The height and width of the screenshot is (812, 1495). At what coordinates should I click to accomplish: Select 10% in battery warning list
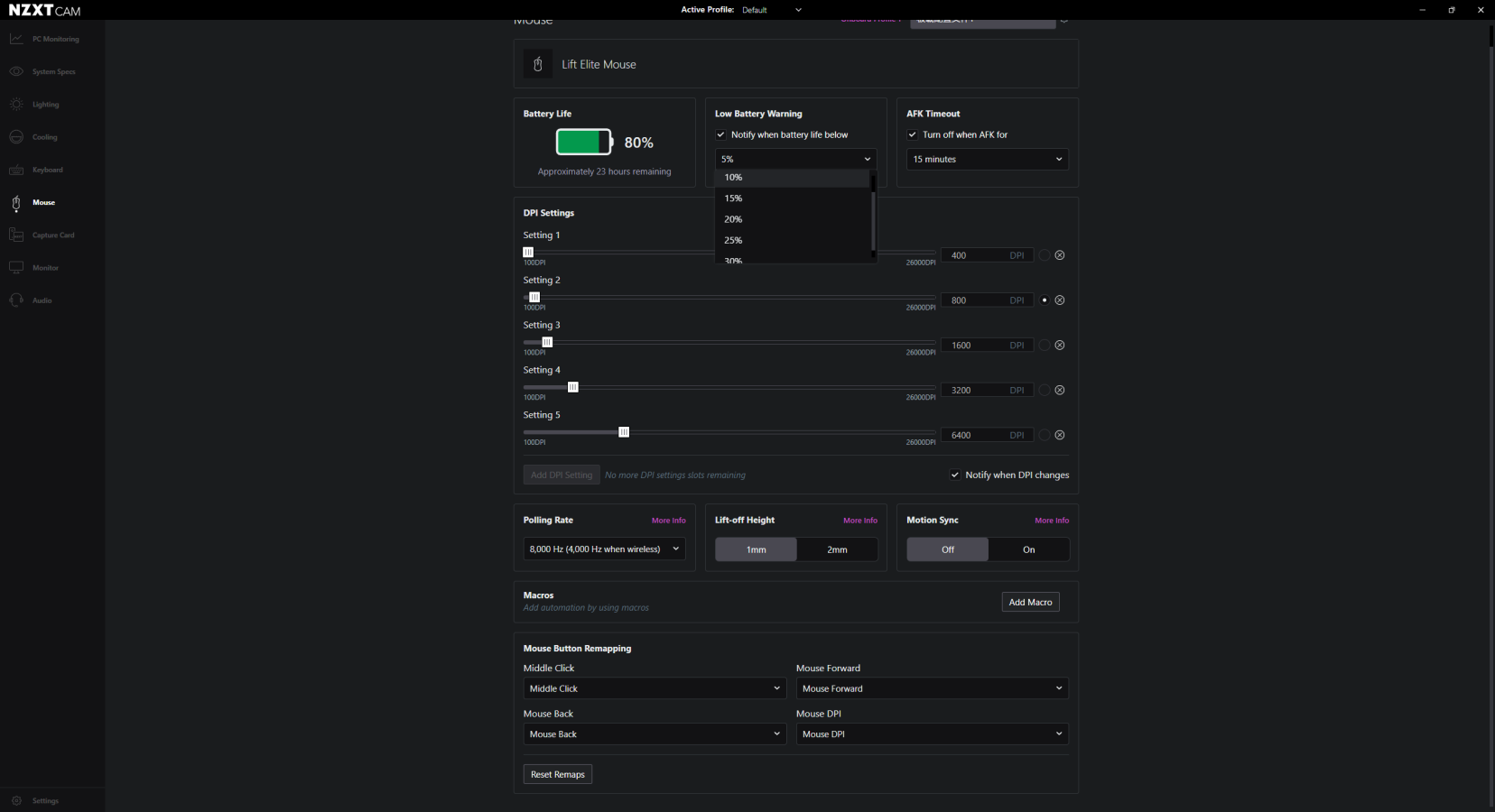coord(793,178)
